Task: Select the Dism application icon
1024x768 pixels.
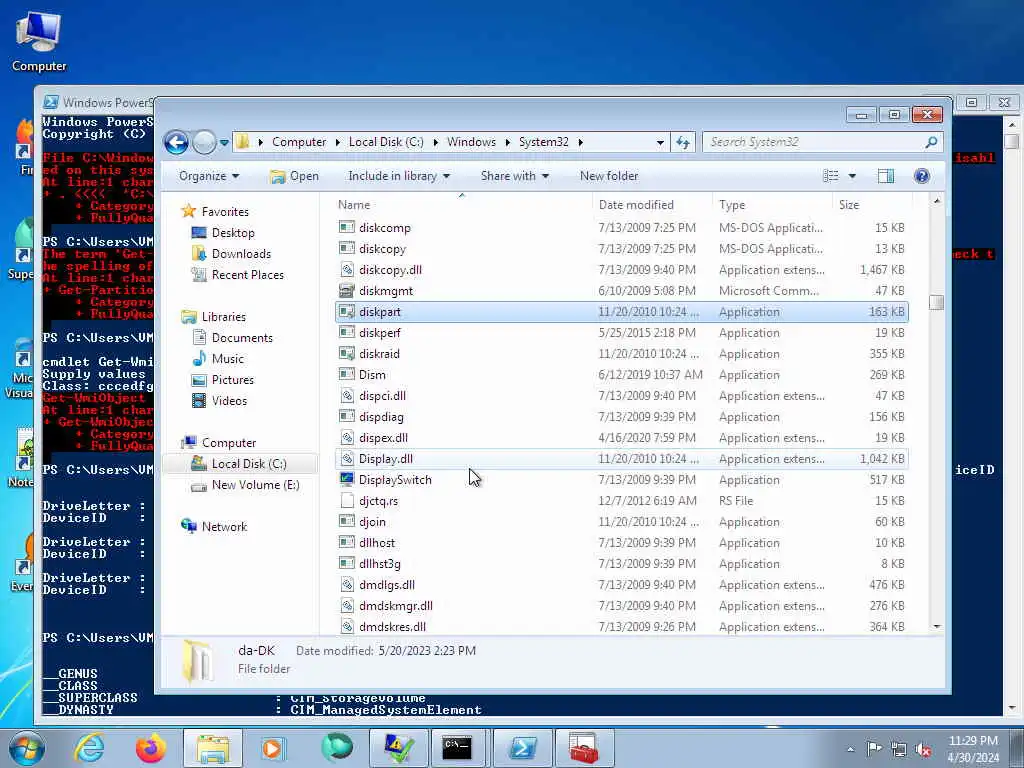Action: point(347,374)
